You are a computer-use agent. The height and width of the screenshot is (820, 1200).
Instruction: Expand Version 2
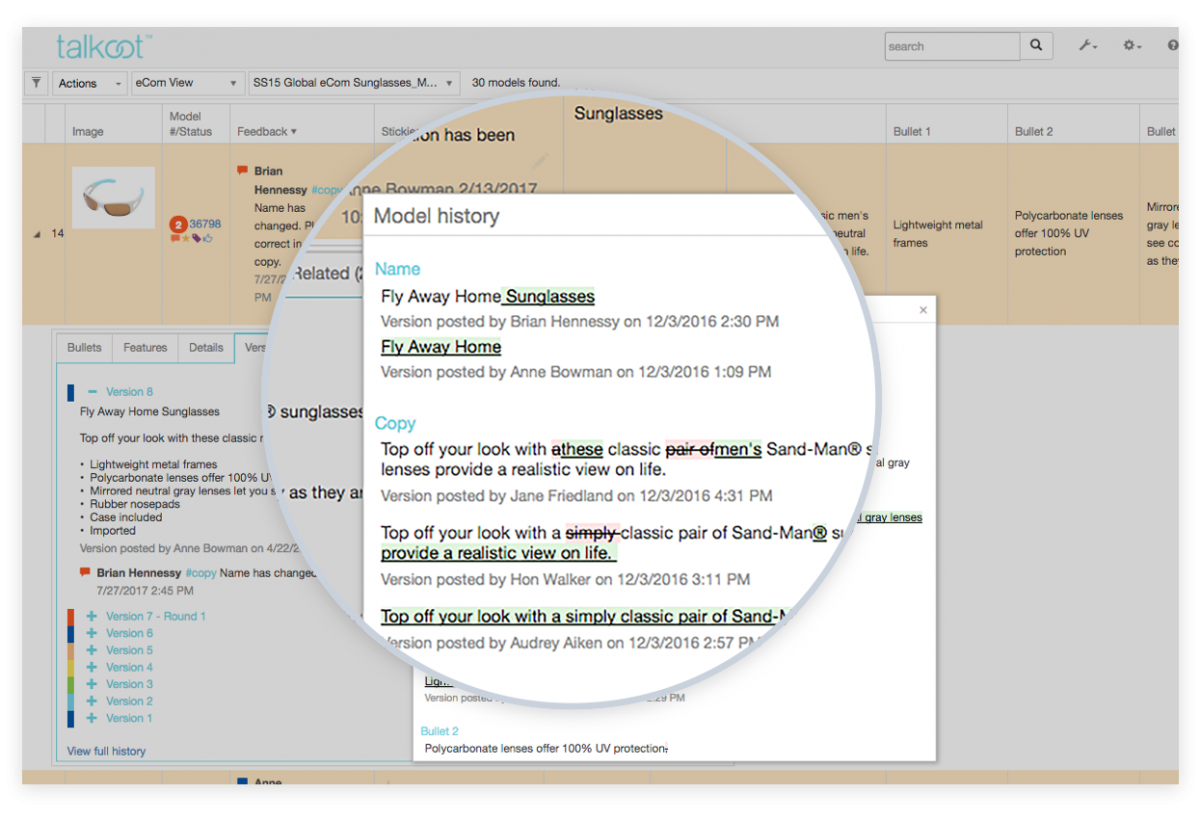tap(92, 701)
